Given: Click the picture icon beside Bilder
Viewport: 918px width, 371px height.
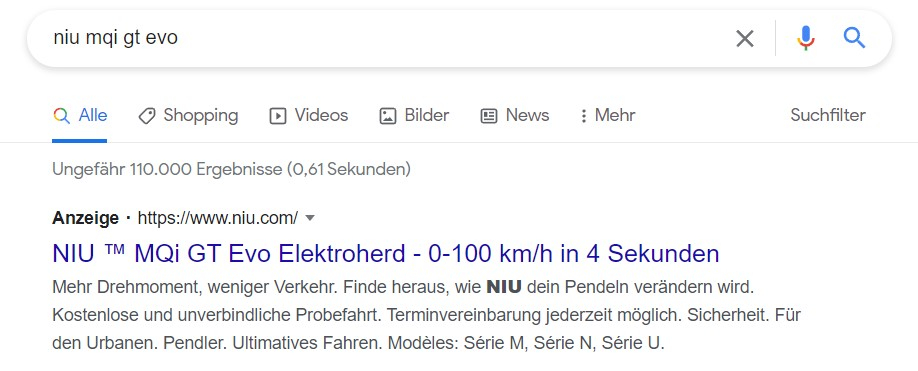Looking at the screenshot, I should click(388, 116).
